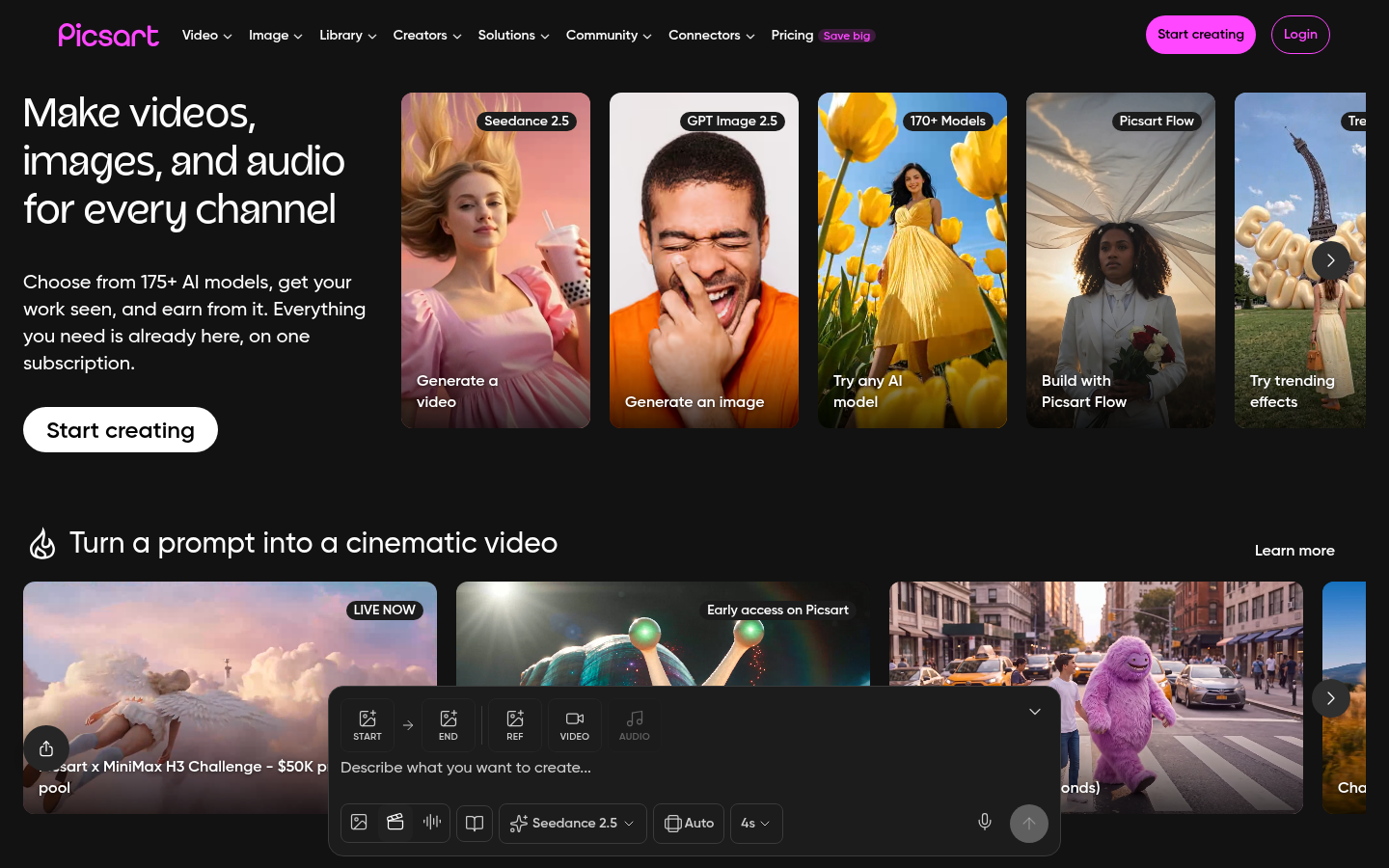The height and width of the screenshot is (868, 1389).
Task: Click the Turn a prompt into a cinematic video heading
Action: pos(313,543)
